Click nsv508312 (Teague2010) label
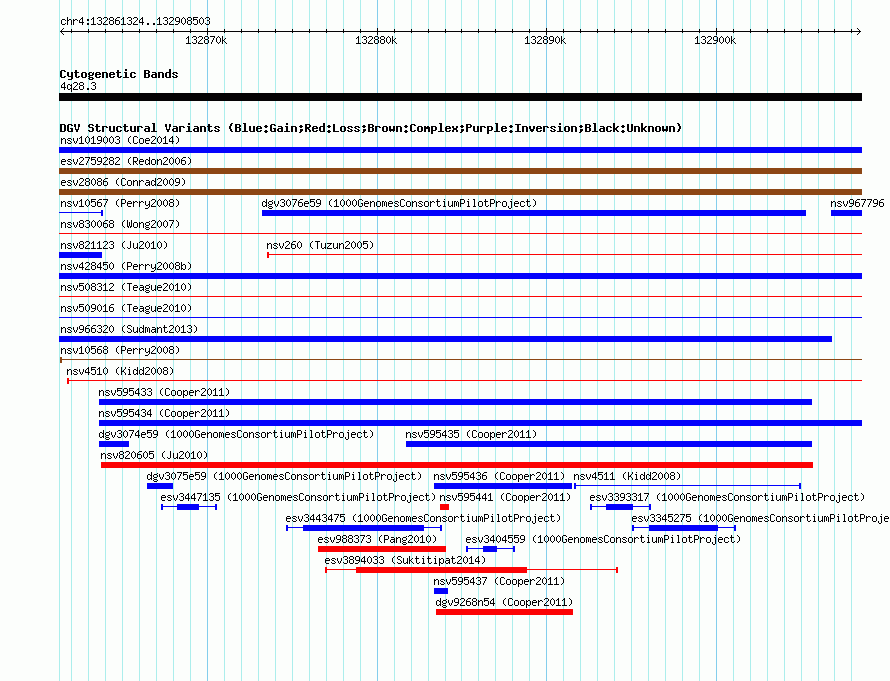Viewport: 890px width, 681px height. click(126, 287)
